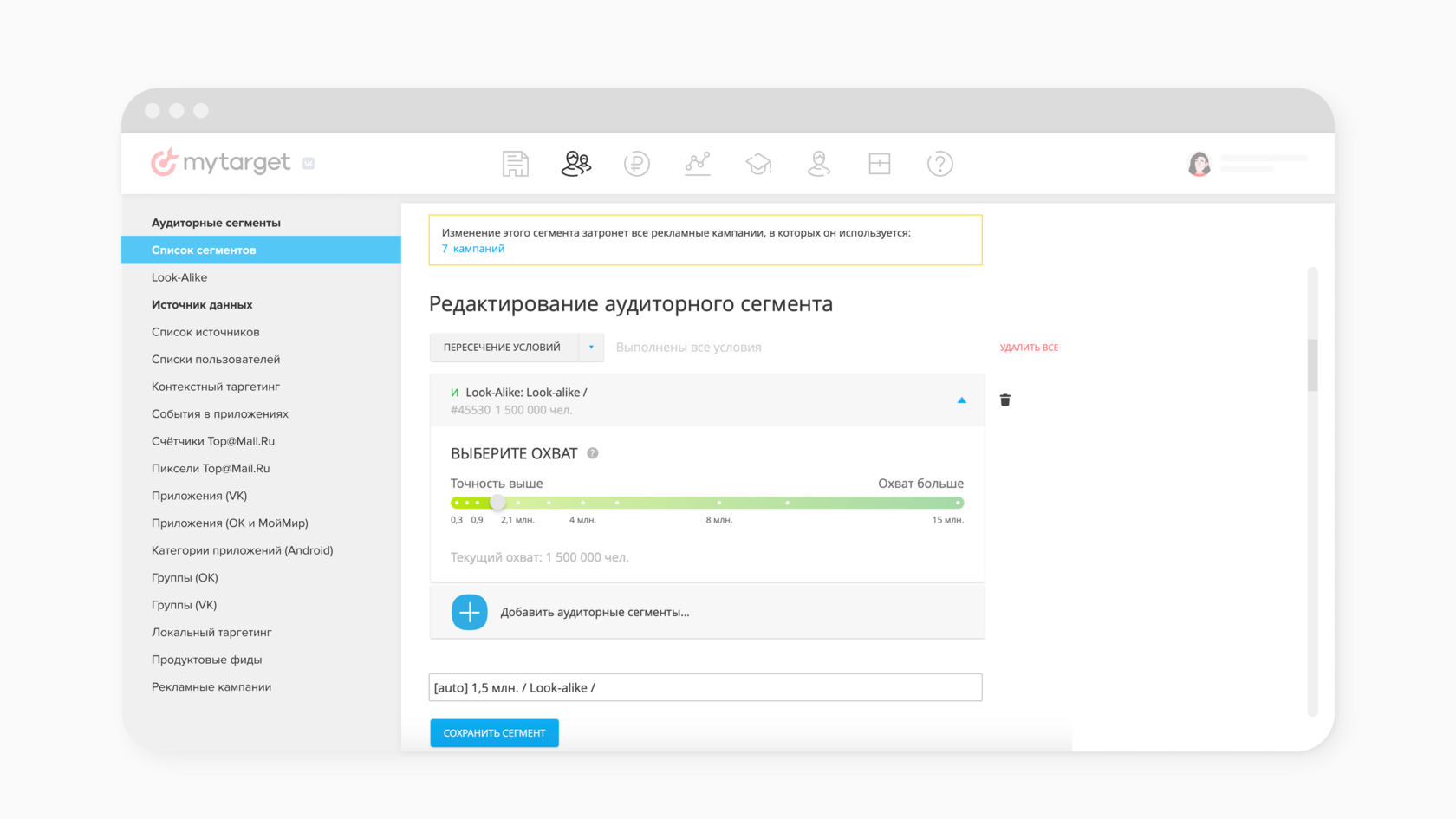This screenshot has height=819, width=1456.
Task: Click the 4 млн. slider label
Action: [x=582, y=520]
